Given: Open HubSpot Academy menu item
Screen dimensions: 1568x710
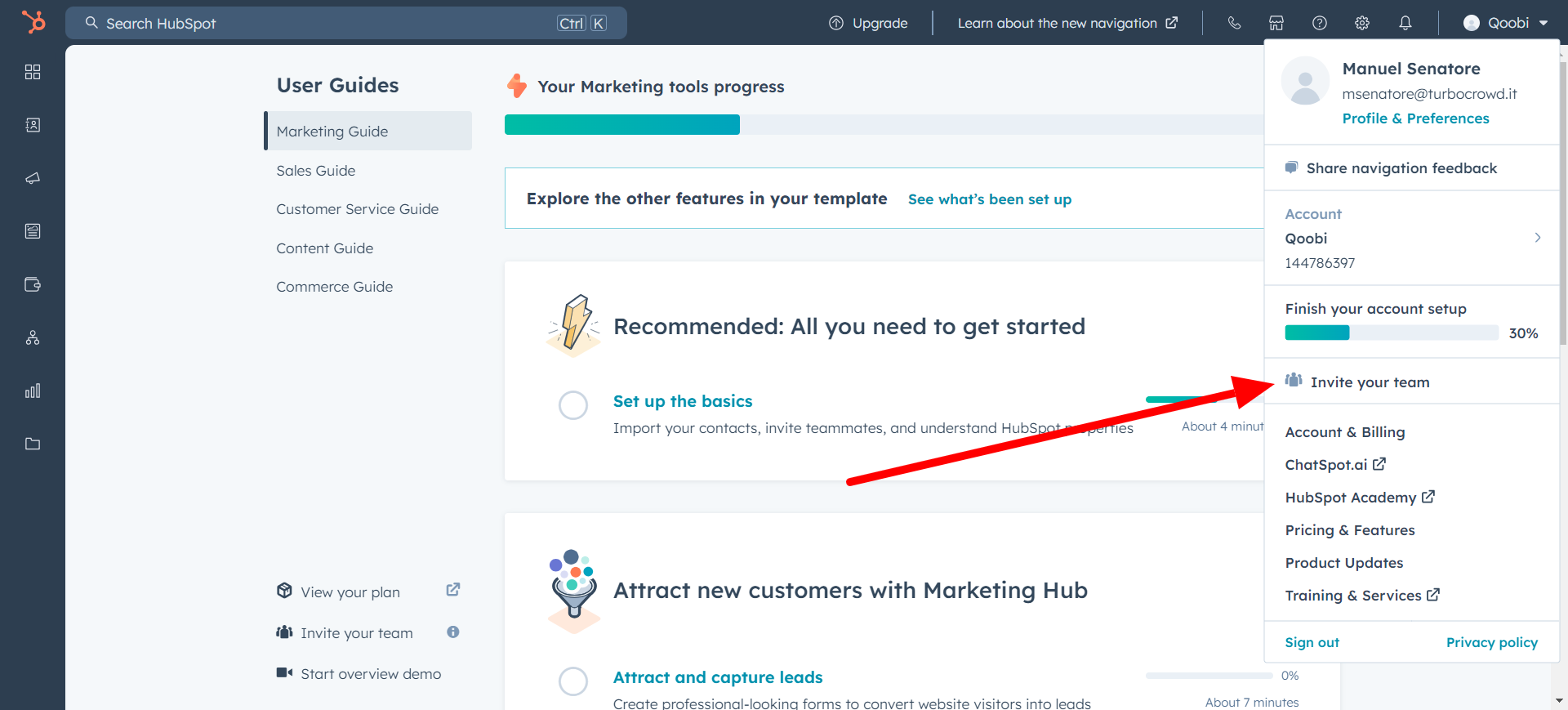Looking at the screenshot, I should coord(1360,498).
